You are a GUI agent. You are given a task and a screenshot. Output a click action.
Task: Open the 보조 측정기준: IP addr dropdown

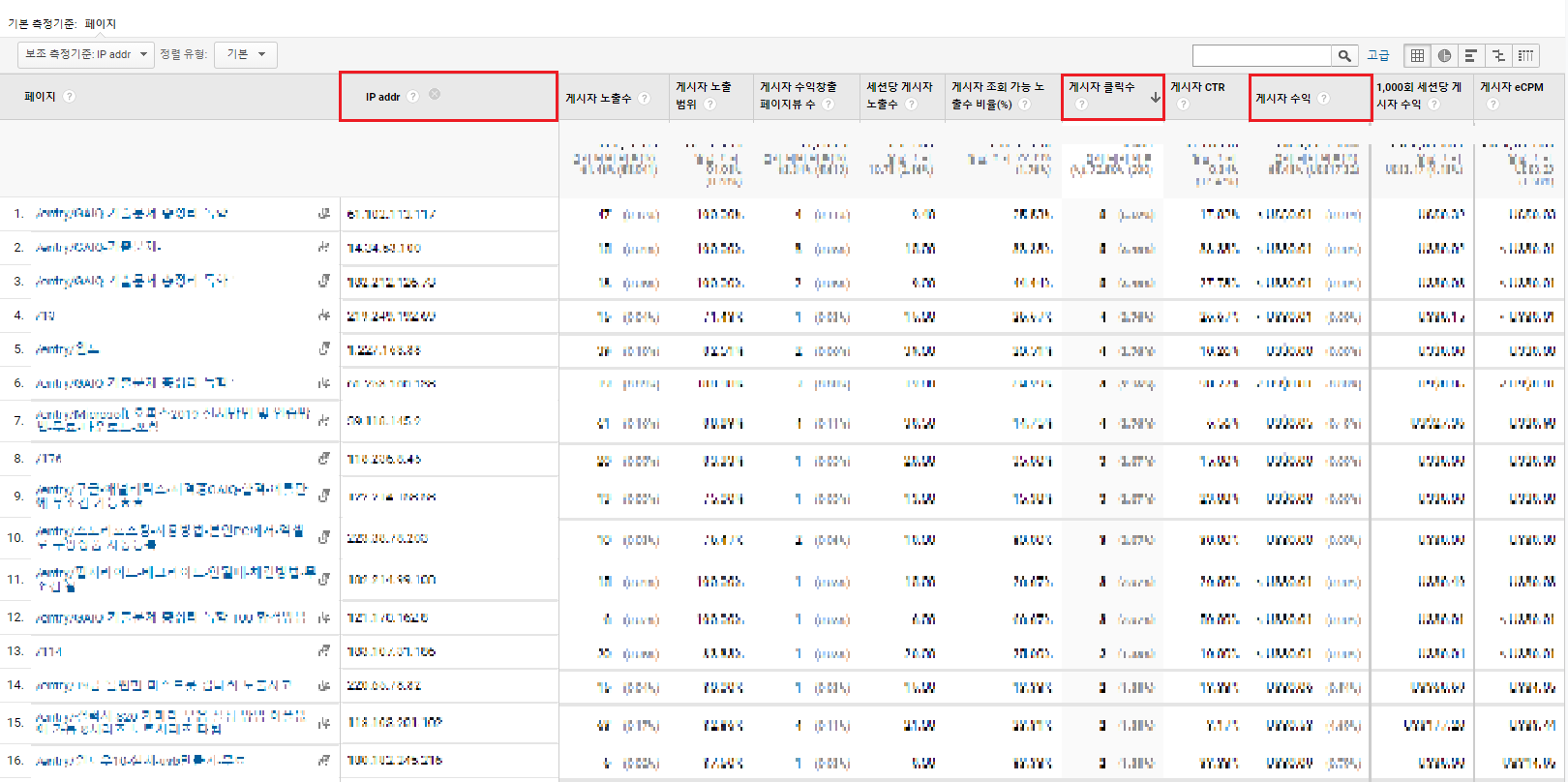pos(85,54)
